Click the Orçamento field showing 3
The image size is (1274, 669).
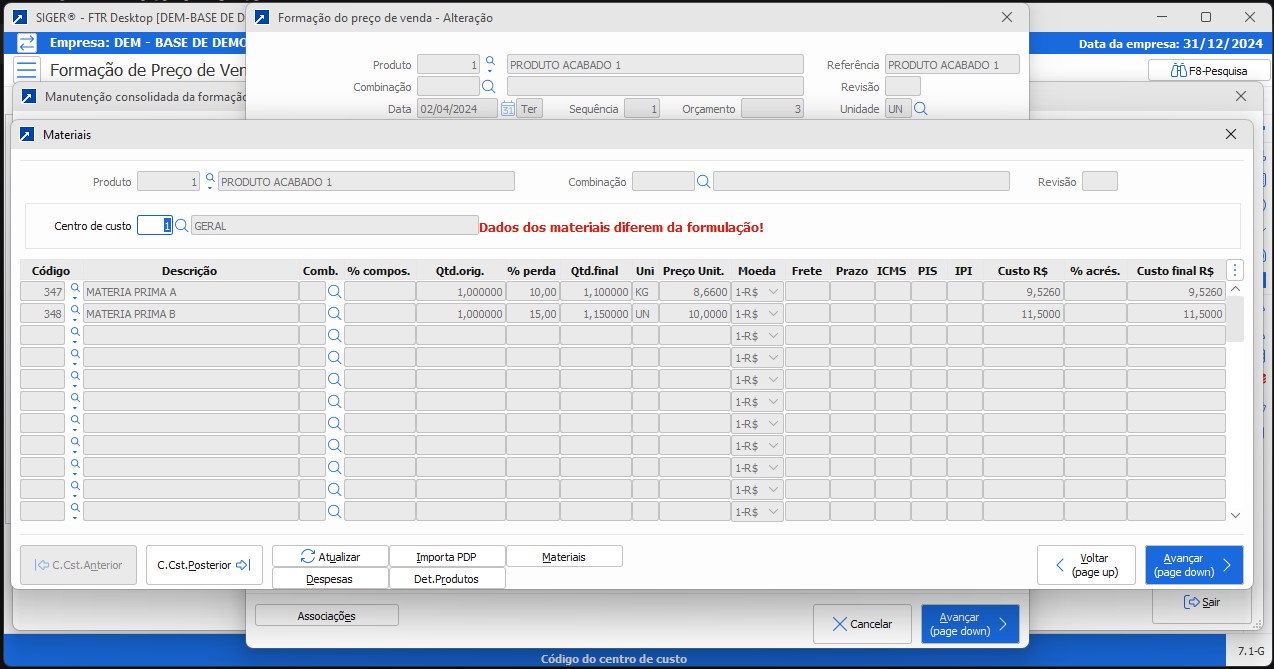[x=772, y=109]
